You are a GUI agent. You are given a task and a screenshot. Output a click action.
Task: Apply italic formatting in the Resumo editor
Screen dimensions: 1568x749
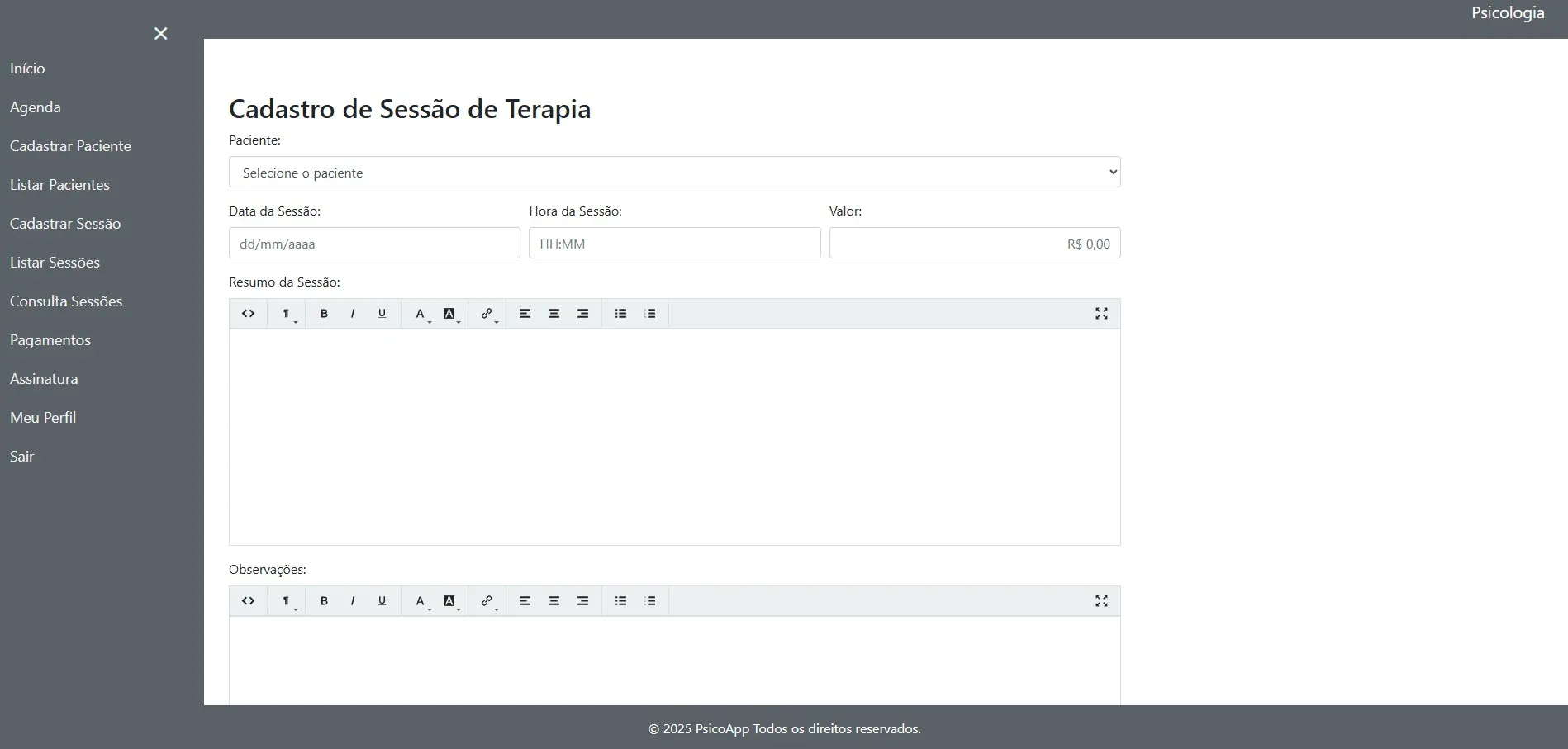tap(352, 314)
